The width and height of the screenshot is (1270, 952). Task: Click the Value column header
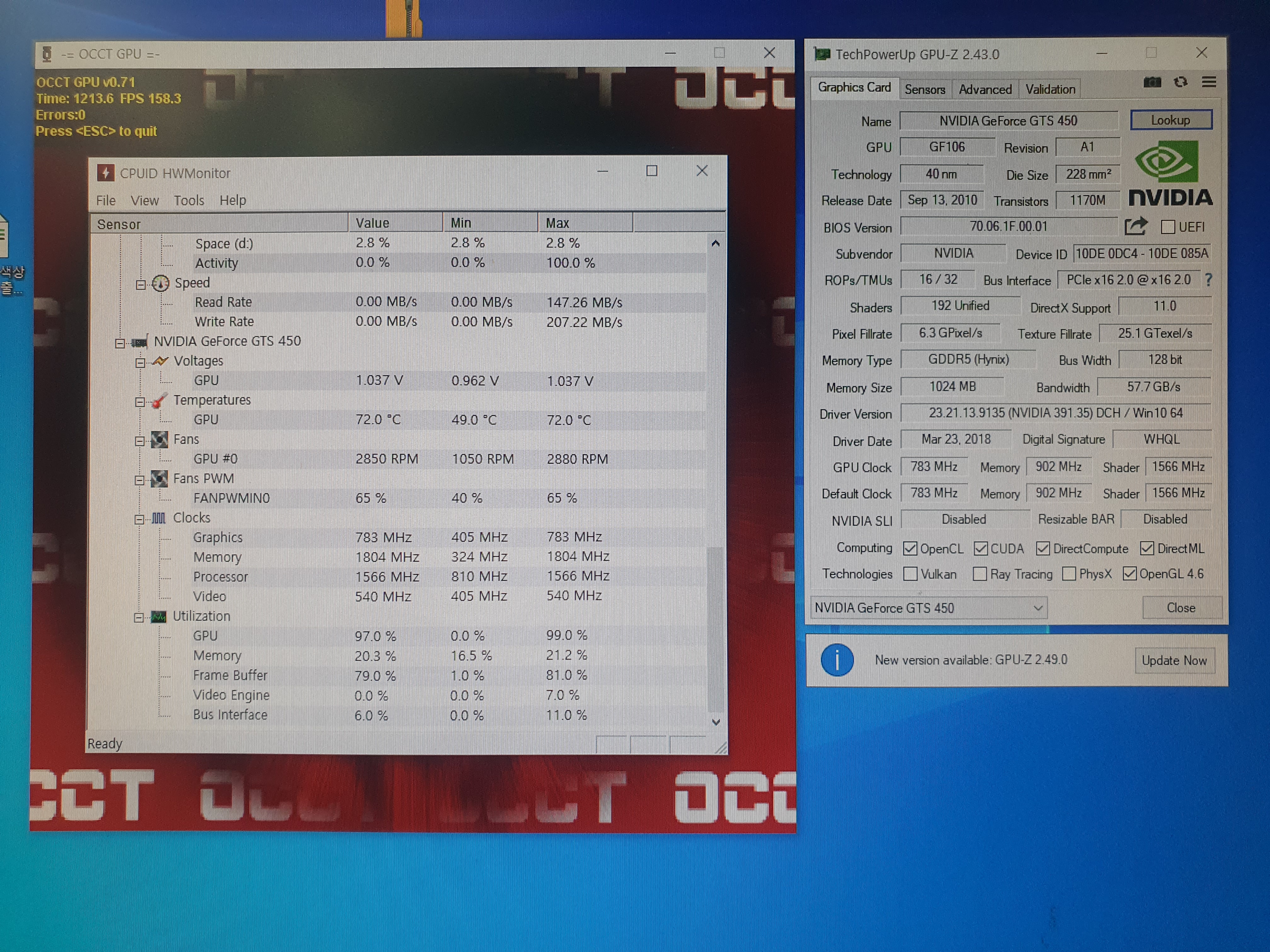click(396, 223)
